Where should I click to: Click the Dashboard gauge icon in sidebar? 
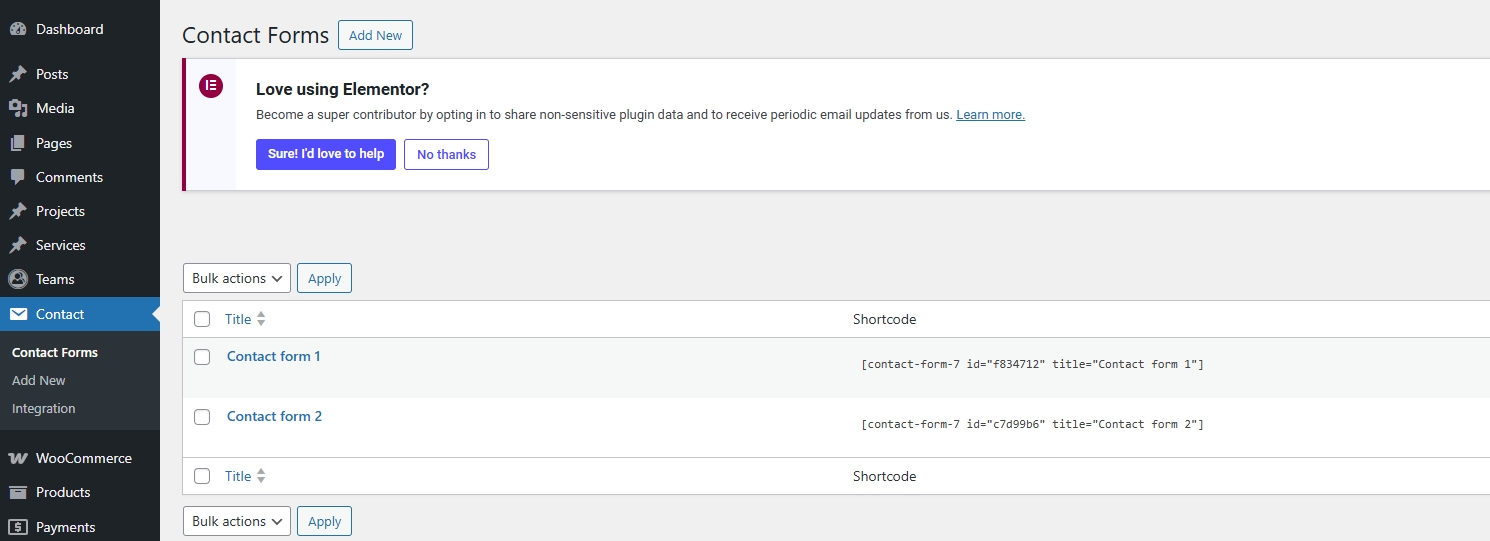click(17, 29)
